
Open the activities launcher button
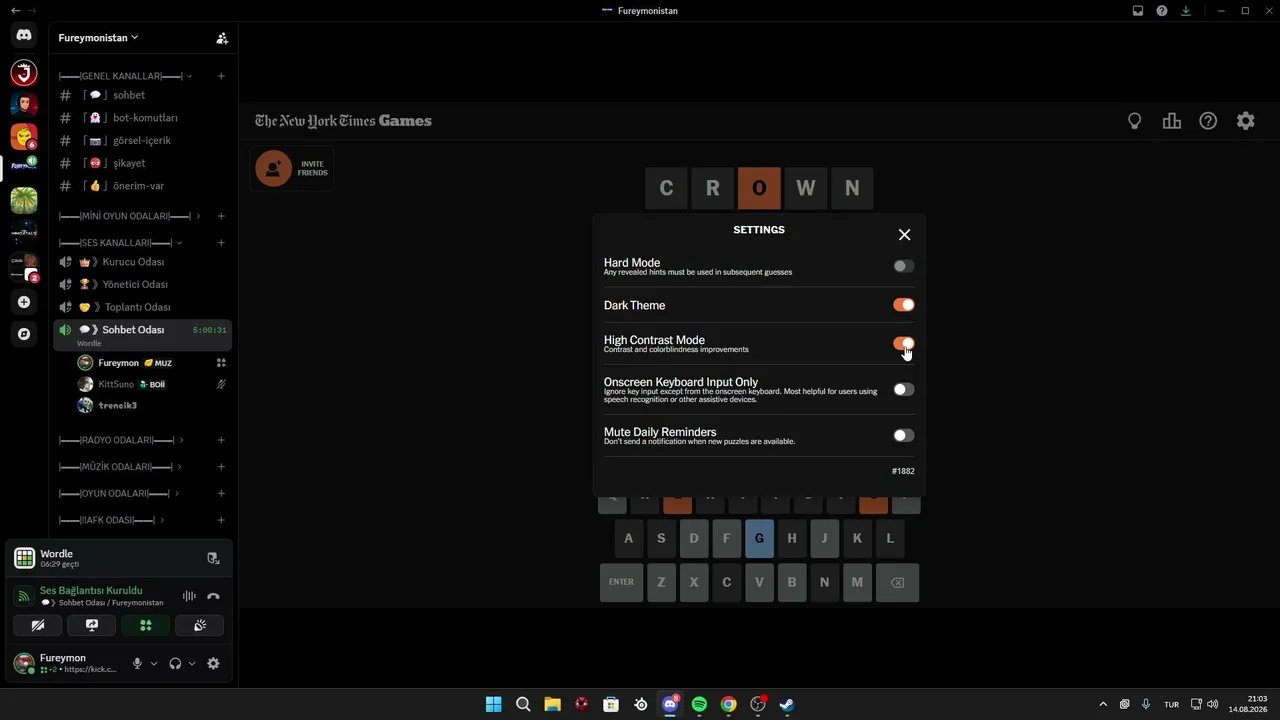coord(146,626)
